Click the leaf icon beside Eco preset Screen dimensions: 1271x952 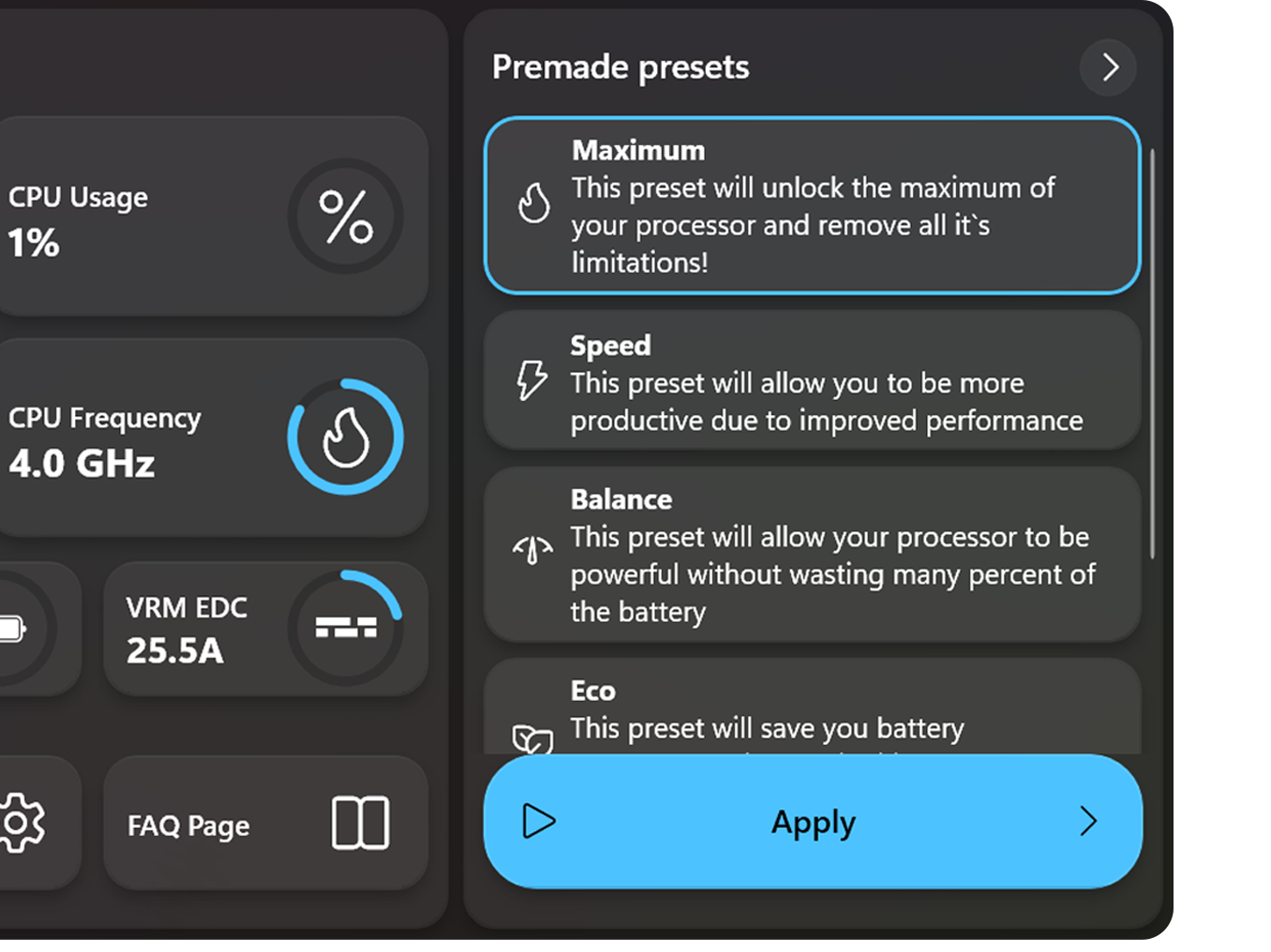tap(531, 738)
